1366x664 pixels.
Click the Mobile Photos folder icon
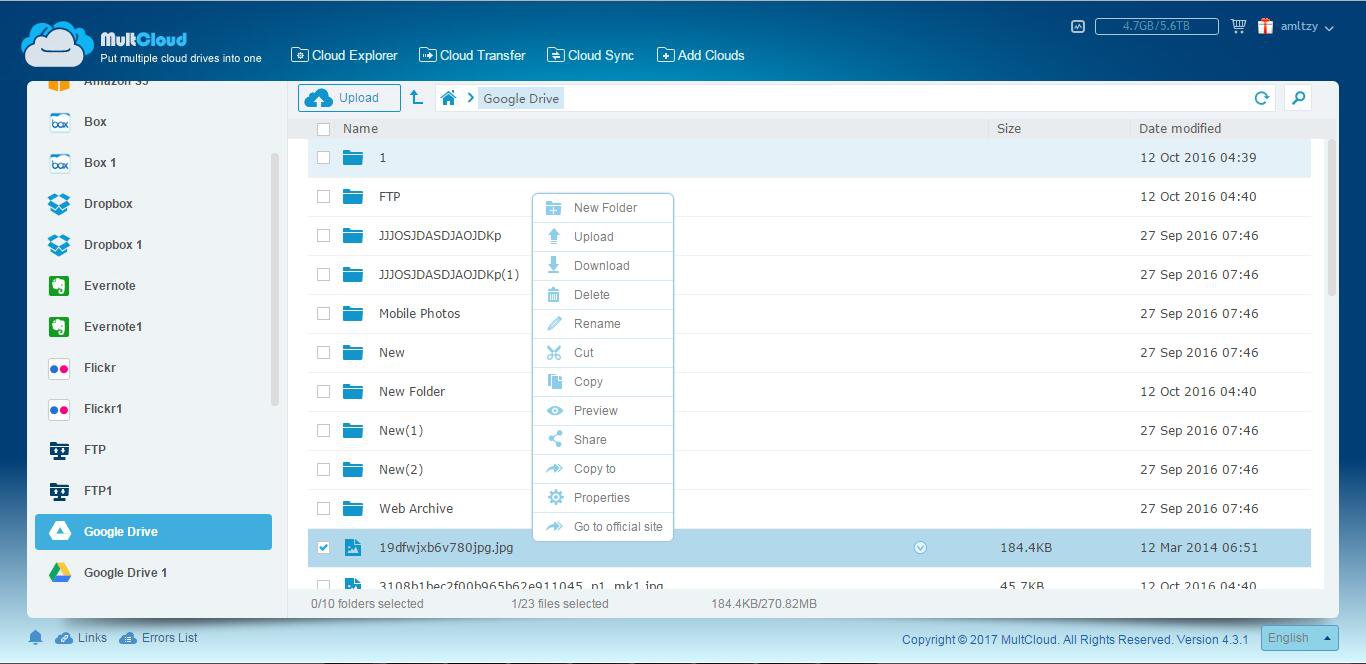(x=352, y=313)
